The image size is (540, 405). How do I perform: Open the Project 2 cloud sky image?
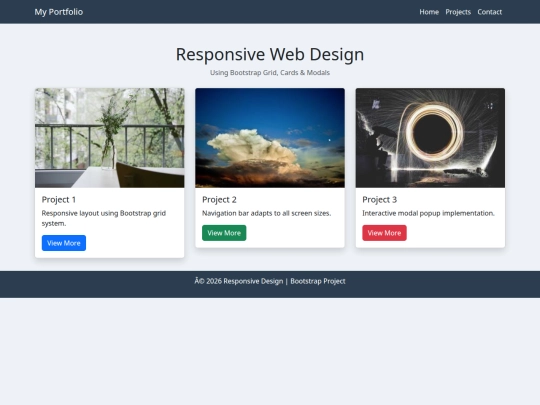(x=270, y=138)
